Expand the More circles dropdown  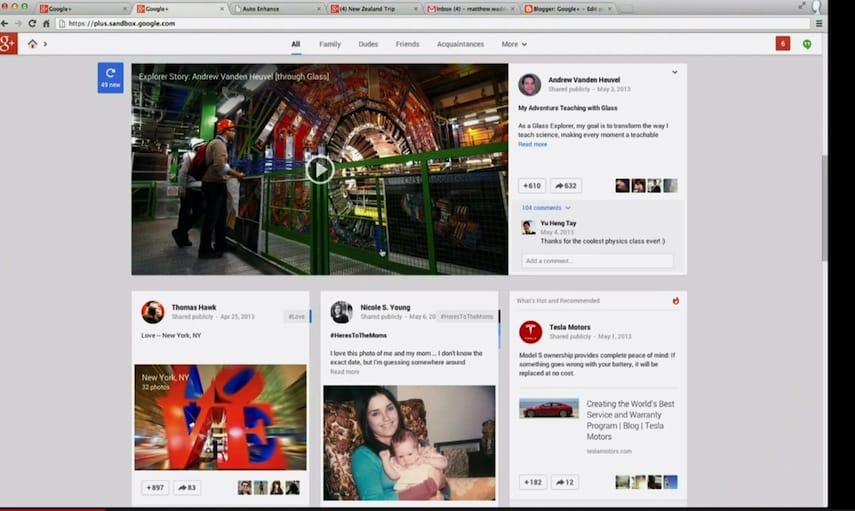514,44
